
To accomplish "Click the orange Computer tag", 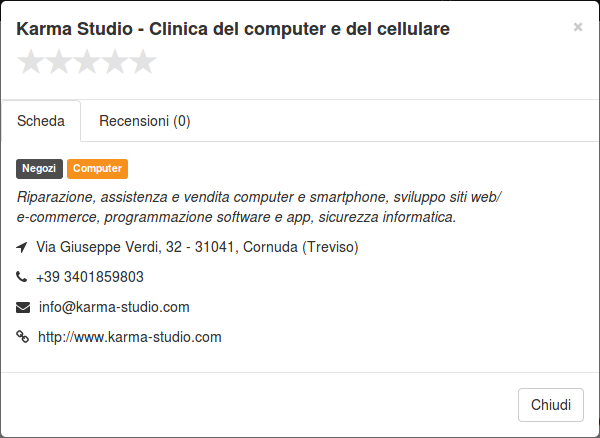I will [x=97, y=169].
